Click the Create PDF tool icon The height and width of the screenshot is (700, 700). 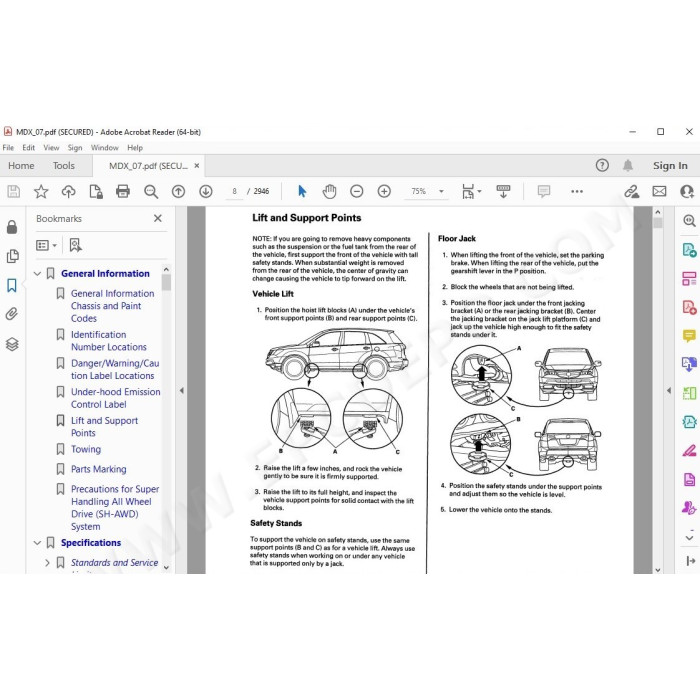pyautogui.click(x=689, y=307)
